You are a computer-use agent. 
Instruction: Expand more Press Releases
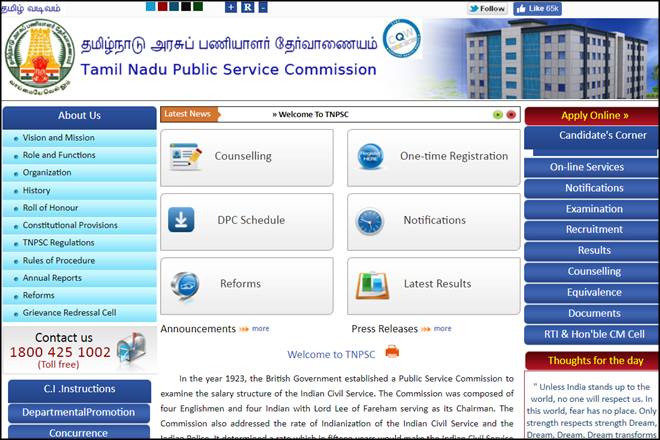[436, 328]
